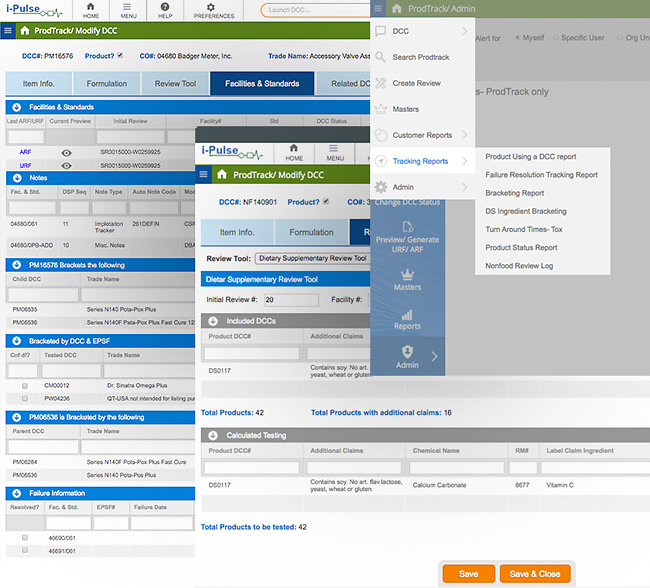Toggle Product? checkbox for DCC NF140901
Screen dimensions: 650x588
[326, 201]
